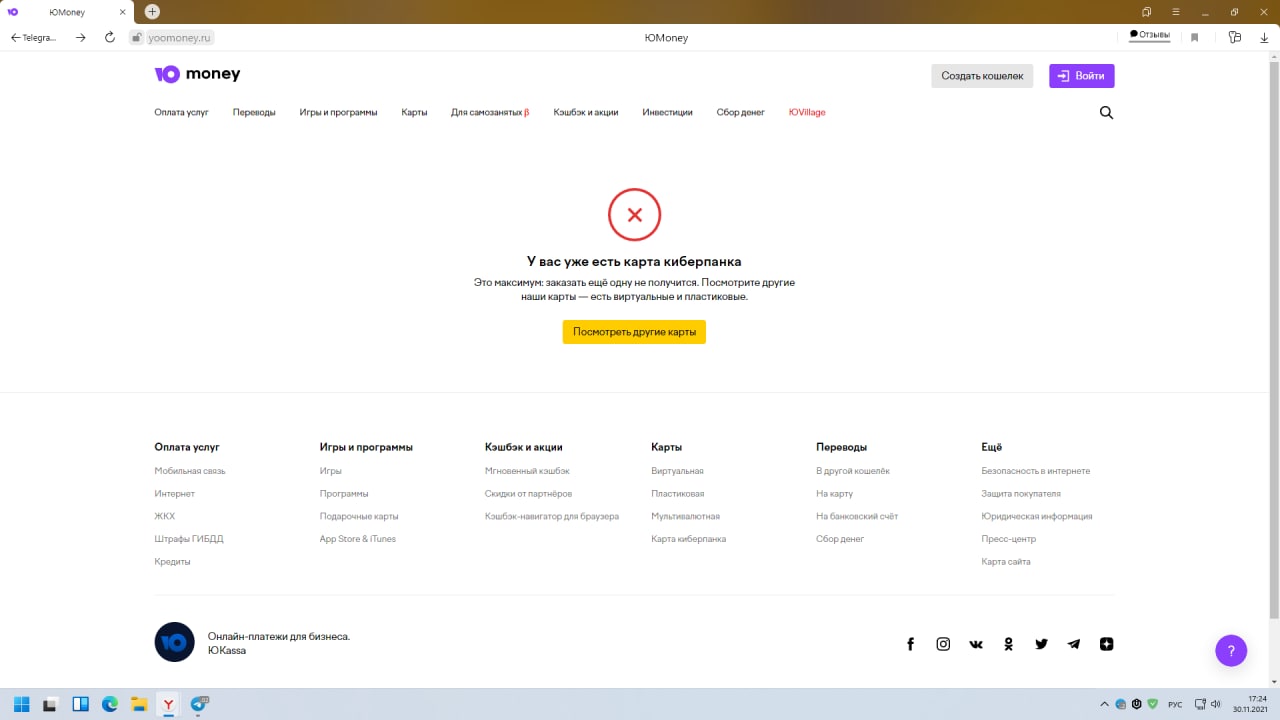Click the Создать кошелек button
Image resolution: width=1280 pixels, height=720 pixels.
[982, 76]
